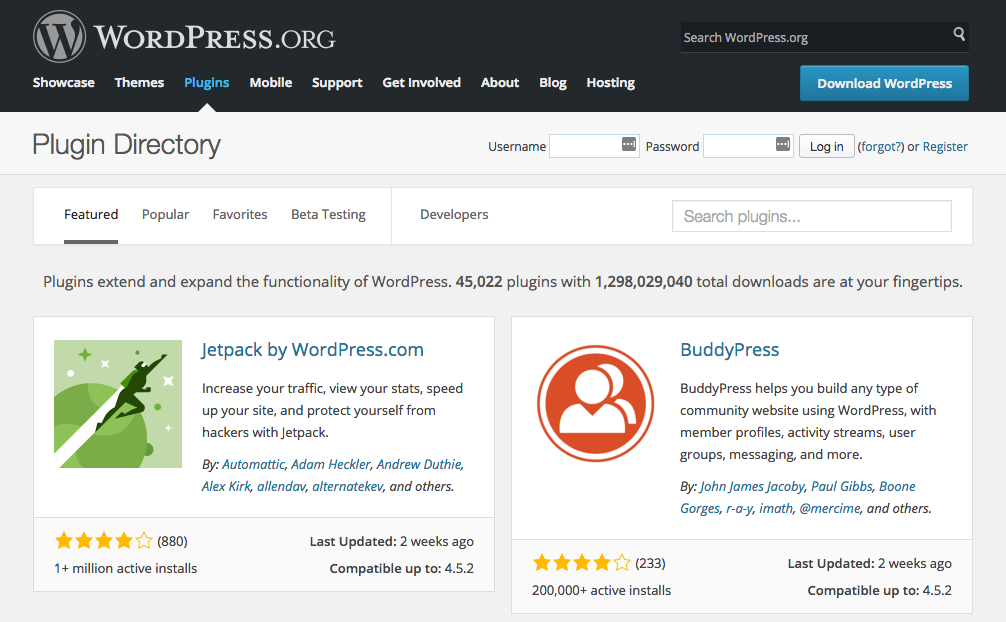Click author link Adam Heckler
The image size is (1006, 622).
(x=331, y=464)
